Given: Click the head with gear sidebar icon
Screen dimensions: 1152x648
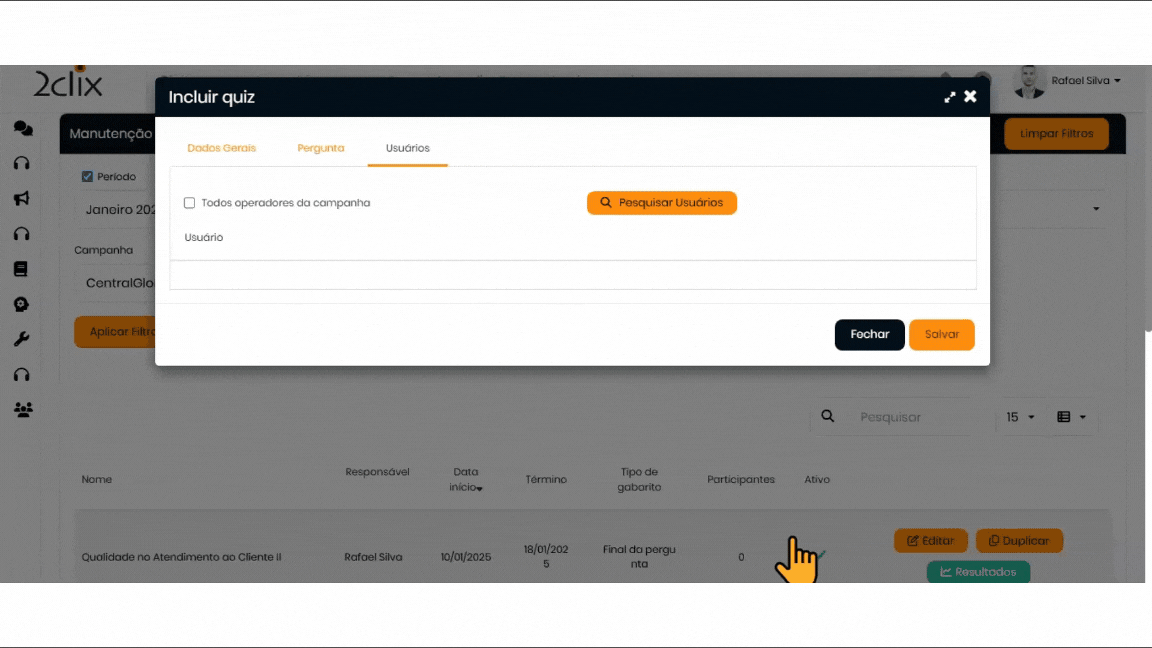Looking at the screenshot, I should point(21,305).
